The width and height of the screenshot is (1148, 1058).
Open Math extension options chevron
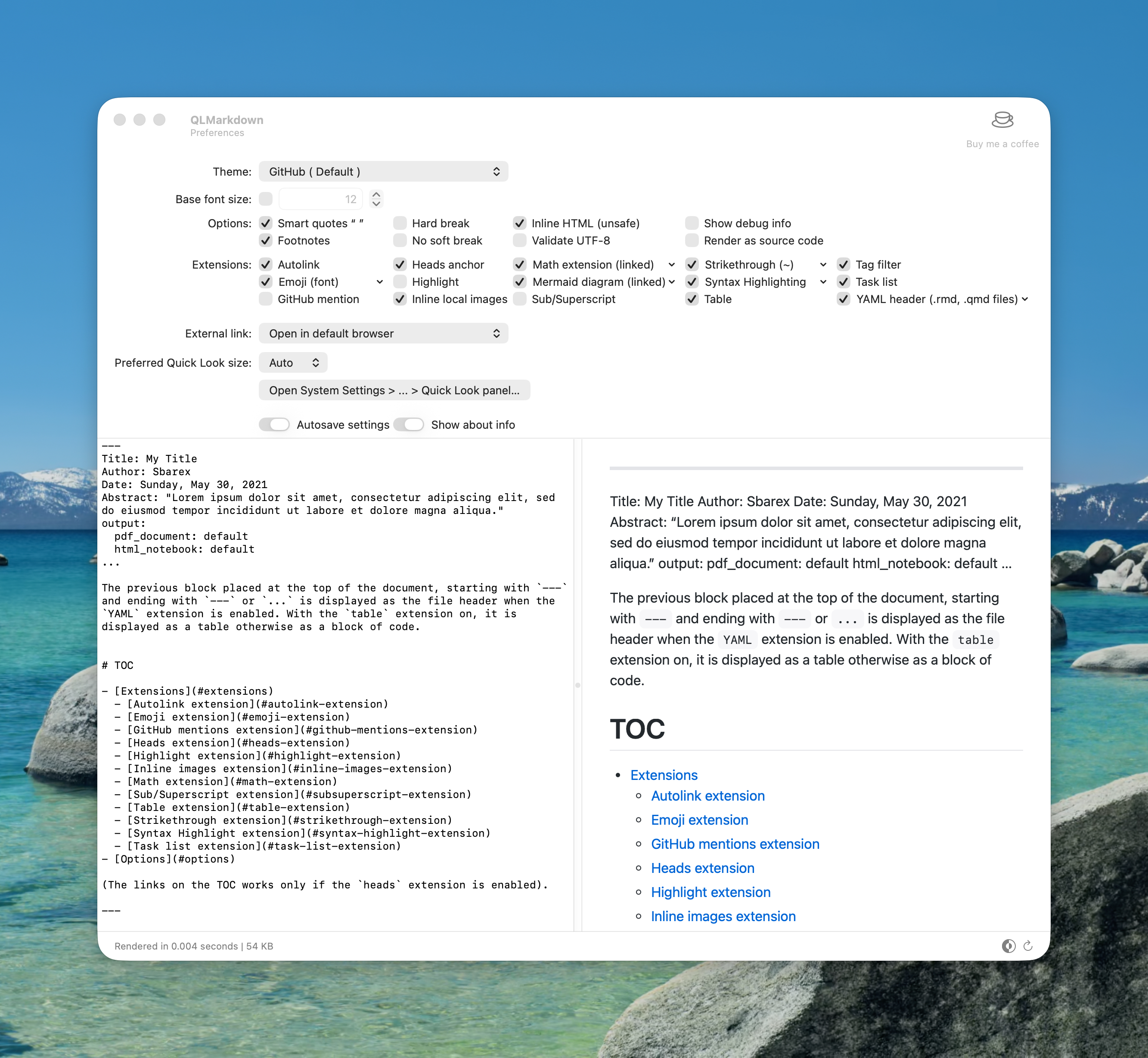[671, 264]
